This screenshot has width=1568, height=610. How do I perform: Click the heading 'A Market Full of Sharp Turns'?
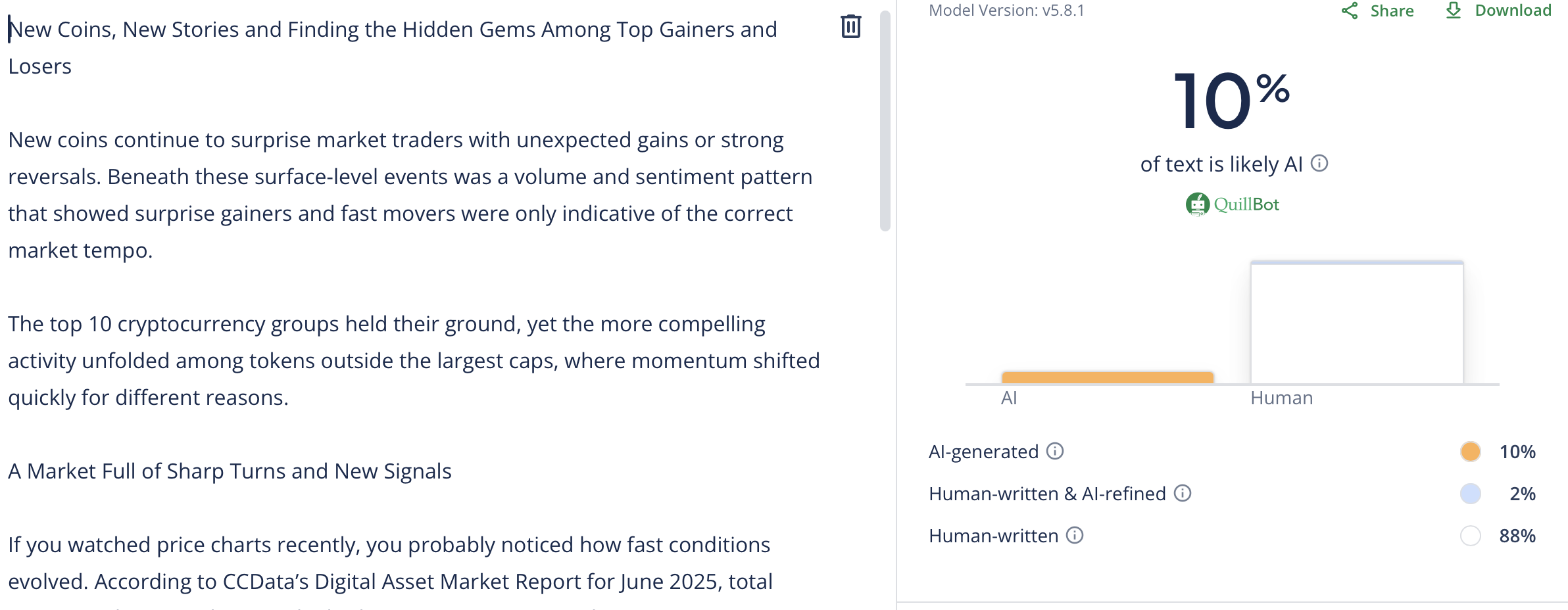pos(230,471)
